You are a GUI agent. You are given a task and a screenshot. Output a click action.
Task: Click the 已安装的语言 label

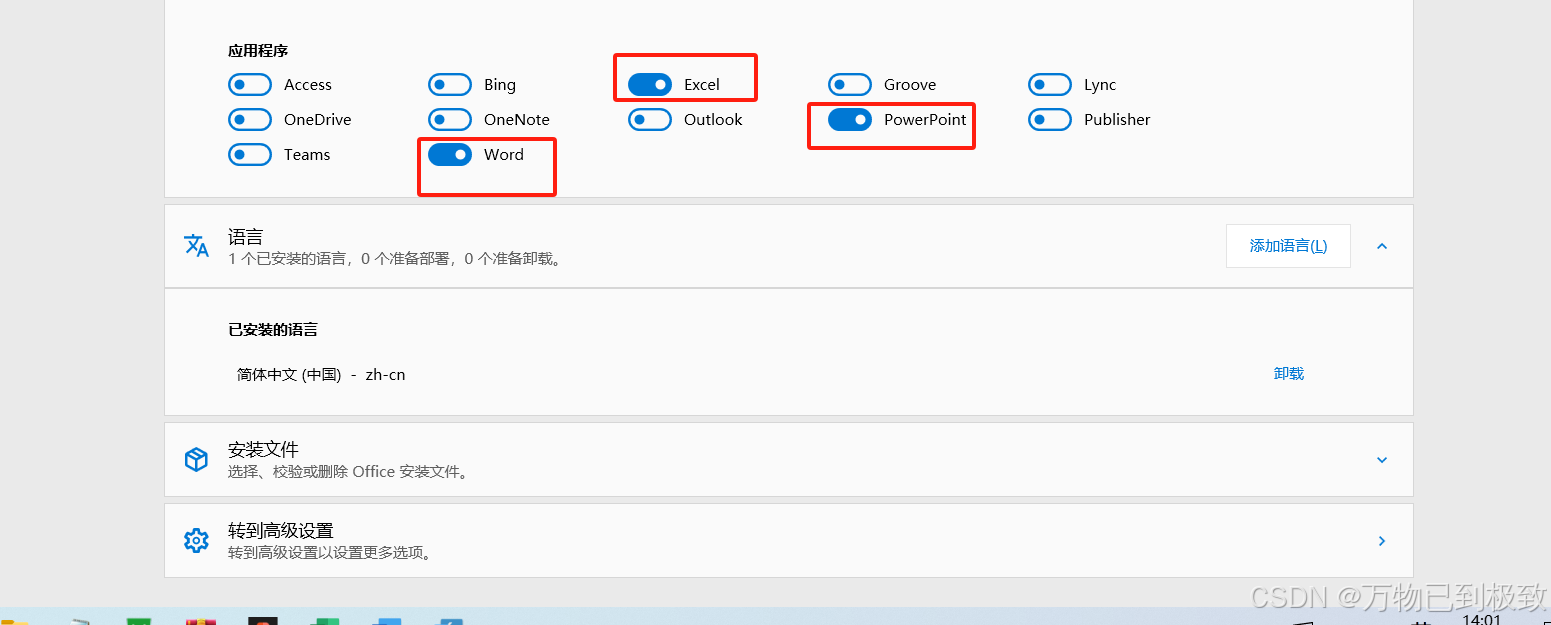click(x=273, y=330)
